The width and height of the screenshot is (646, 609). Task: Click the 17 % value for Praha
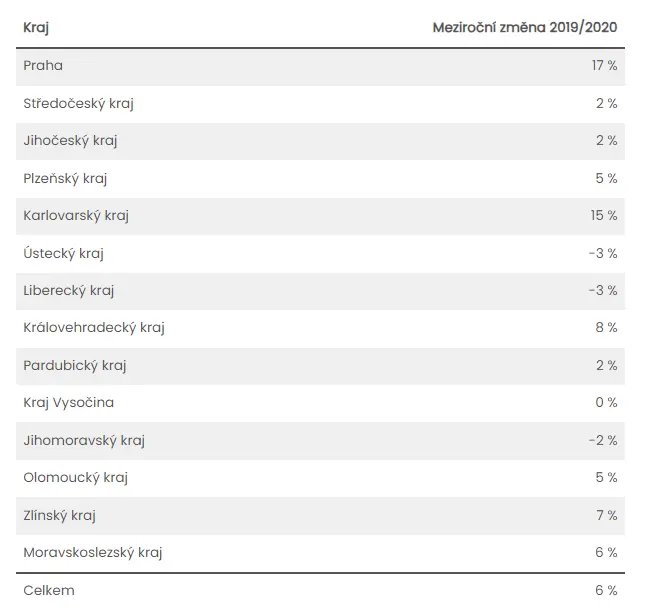point(604,66)
